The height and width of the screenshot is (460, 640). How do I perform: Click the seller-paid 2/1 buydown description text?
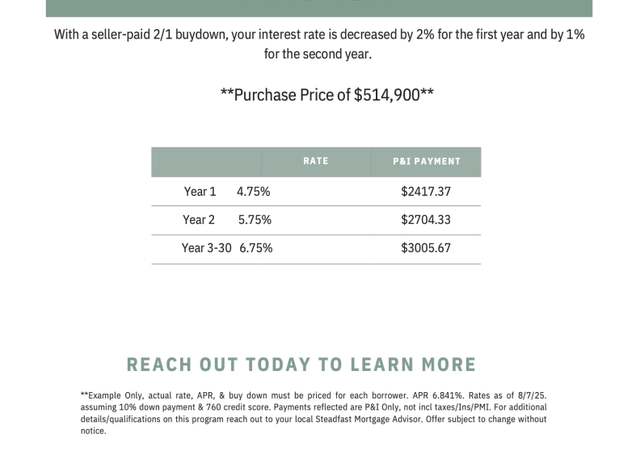coord(319,44)
